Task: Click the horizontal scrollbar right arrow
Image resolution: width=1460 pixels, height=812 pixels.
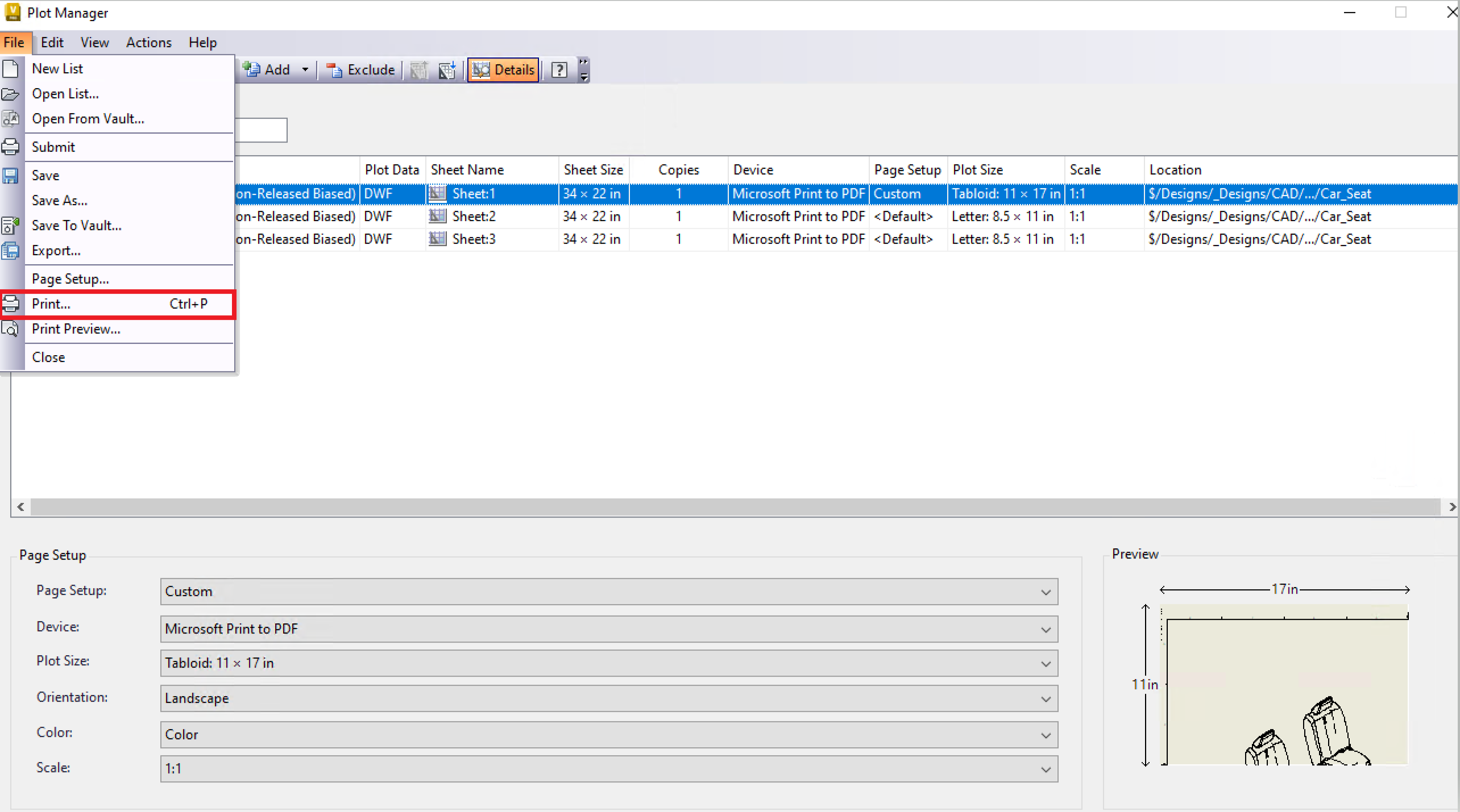Action: [x=1452, y=507]
